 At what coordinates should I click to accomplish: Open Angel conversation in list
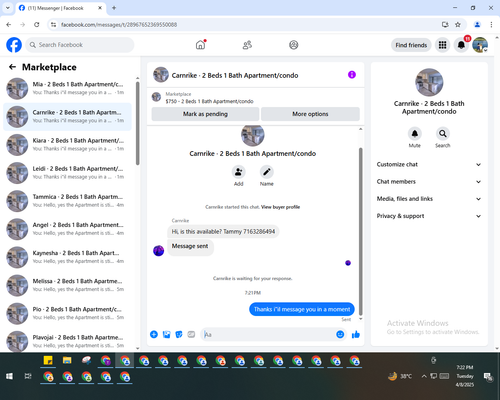67,229
